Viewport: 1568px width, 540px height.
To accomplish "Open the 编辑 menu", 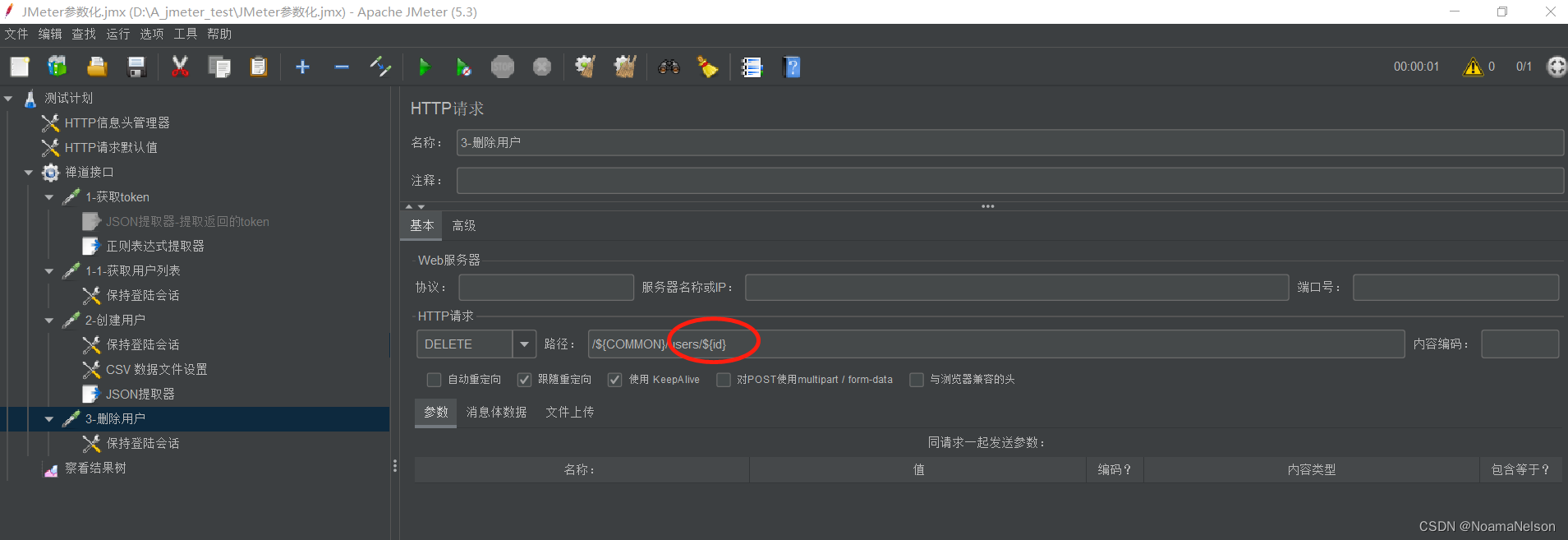I will click(50, 34).
